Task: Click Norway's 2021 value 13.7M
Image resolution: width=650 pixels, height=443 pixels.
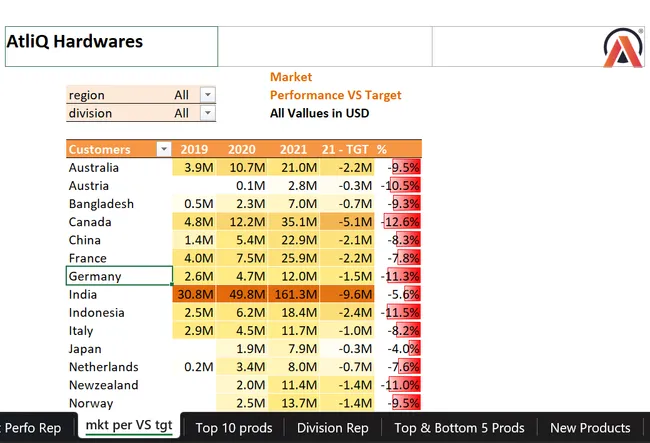Action: click(293, 403)
